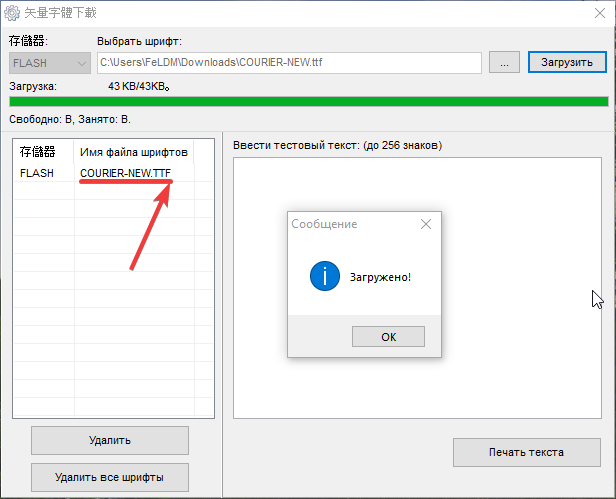Click inside the test text input area

[417, 288]
